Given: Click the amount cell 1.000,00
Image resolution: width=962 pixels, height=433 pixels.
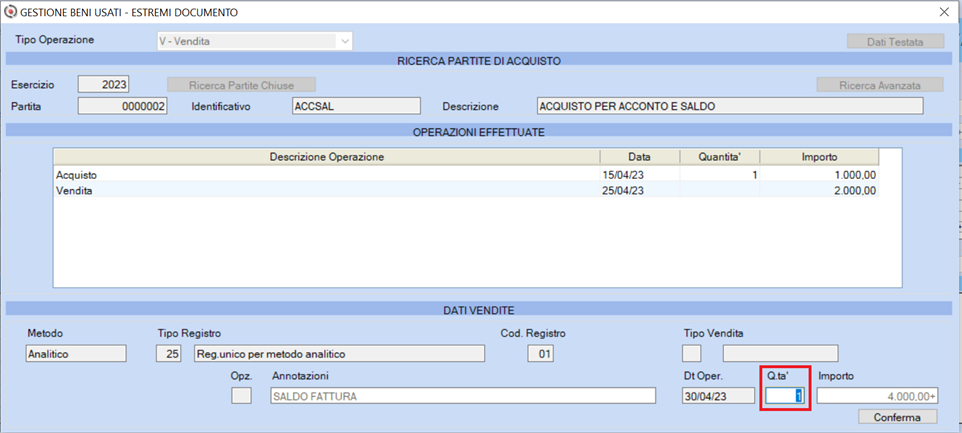Looking at the screenshot, I should [819, 175].
